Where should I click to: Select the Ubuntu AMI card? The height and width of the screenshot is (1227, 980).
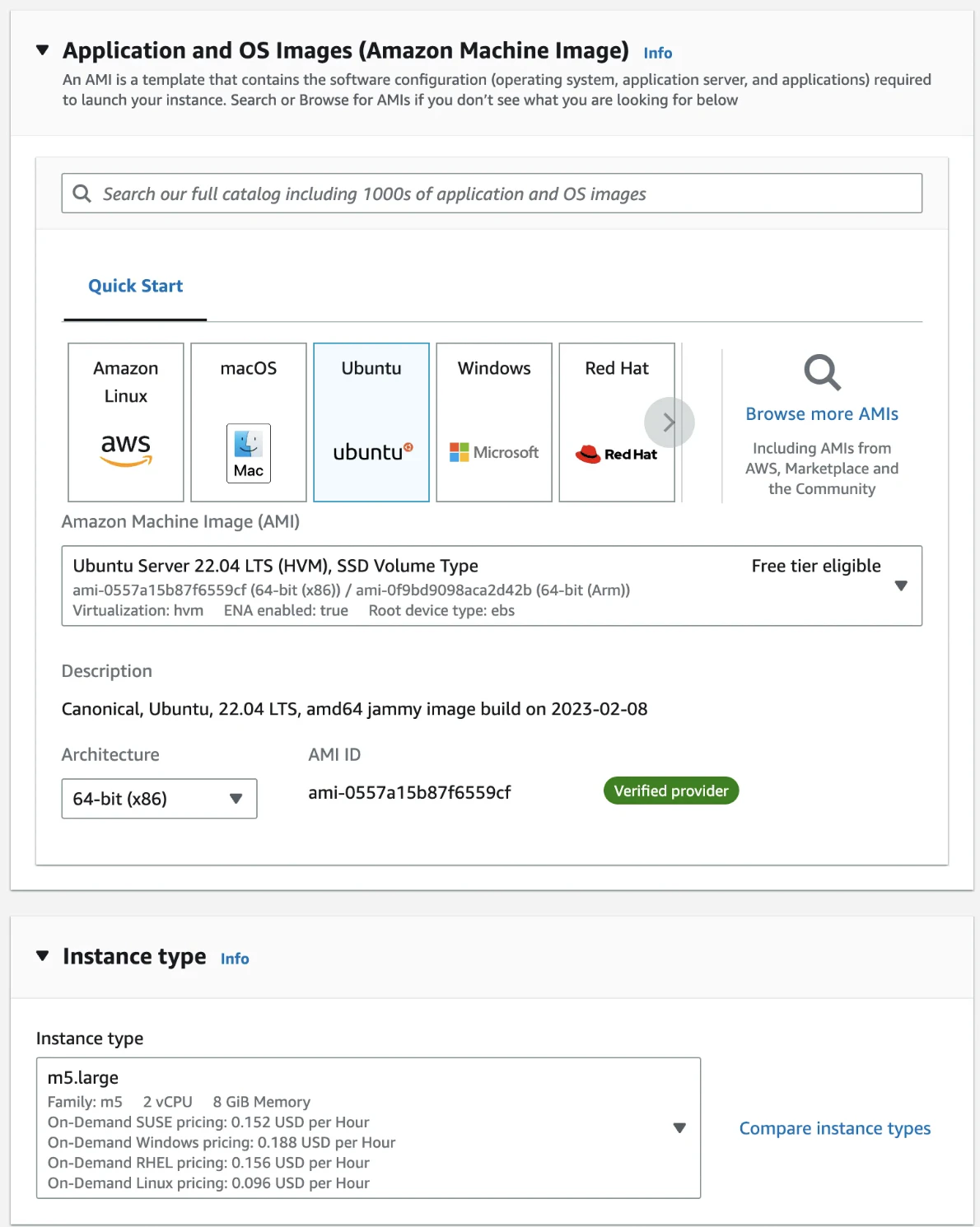coord(371,422)
